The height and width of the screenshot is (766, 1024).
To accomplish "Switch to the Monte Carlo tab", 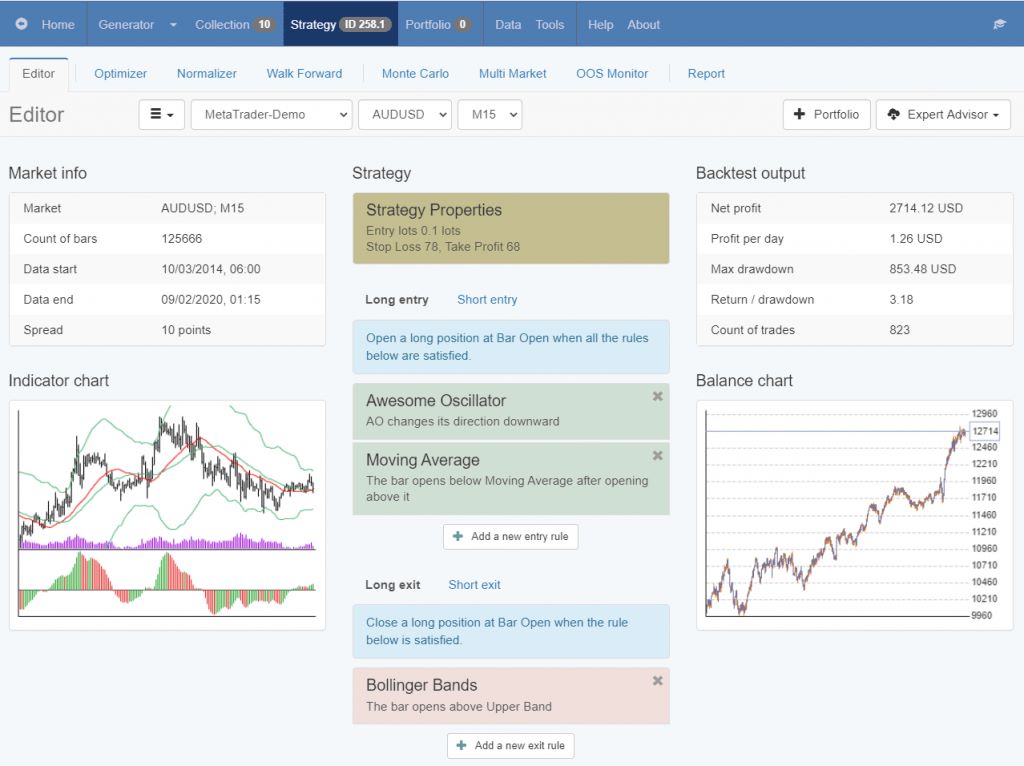I will (x=415, y=73).
